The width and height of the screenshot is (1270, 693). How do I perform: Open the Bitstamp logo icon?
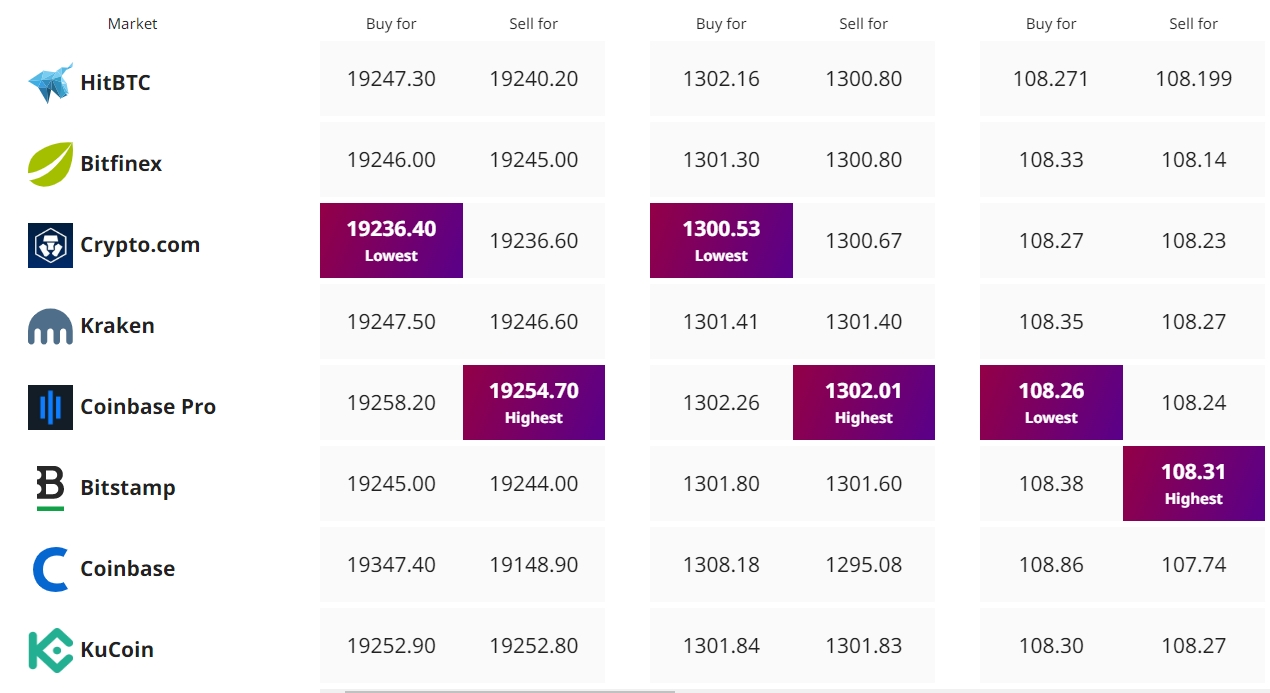click(x=50, y=488)
